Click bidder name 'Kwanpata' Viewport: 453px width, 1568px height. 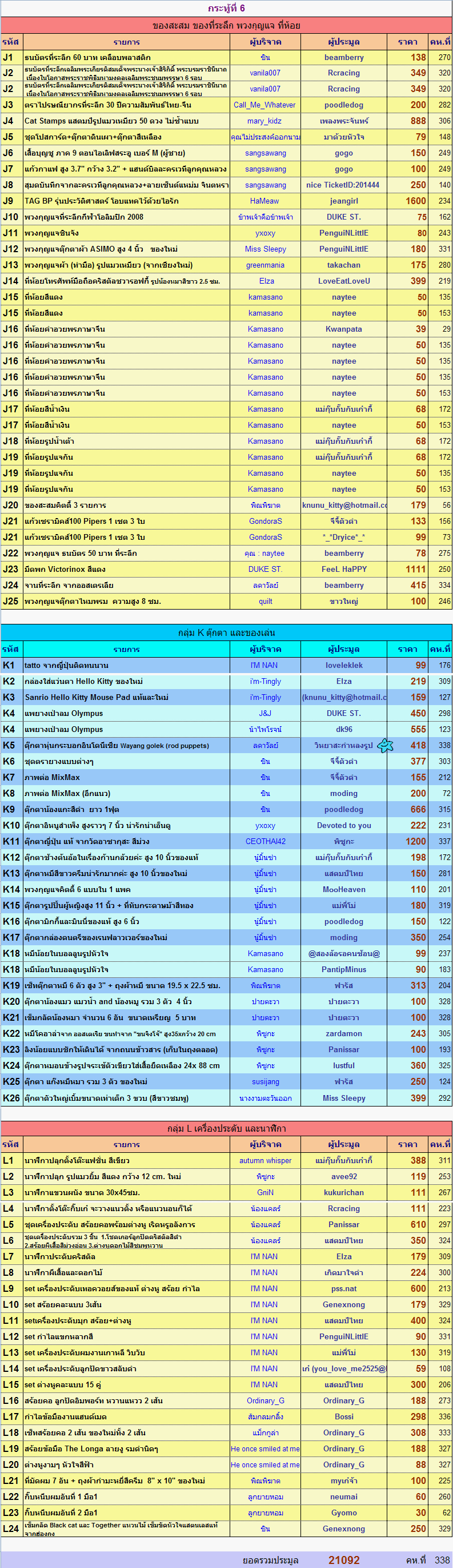[343, 329]
